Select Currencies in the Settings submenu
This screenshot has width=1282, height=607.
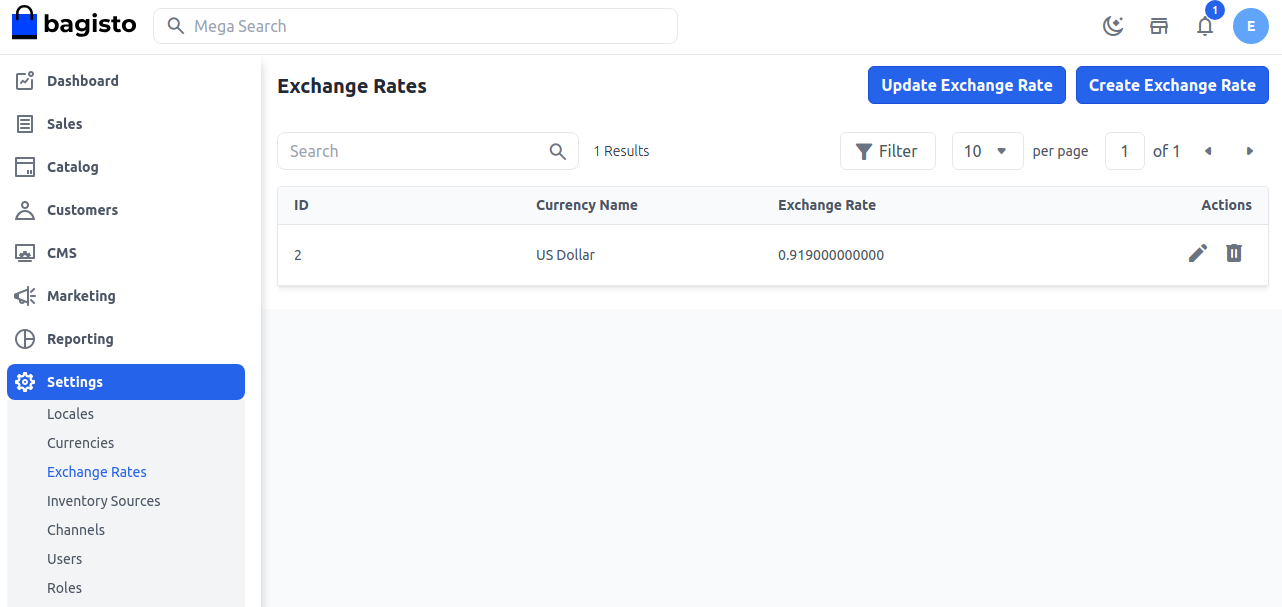tap(80, 443)
